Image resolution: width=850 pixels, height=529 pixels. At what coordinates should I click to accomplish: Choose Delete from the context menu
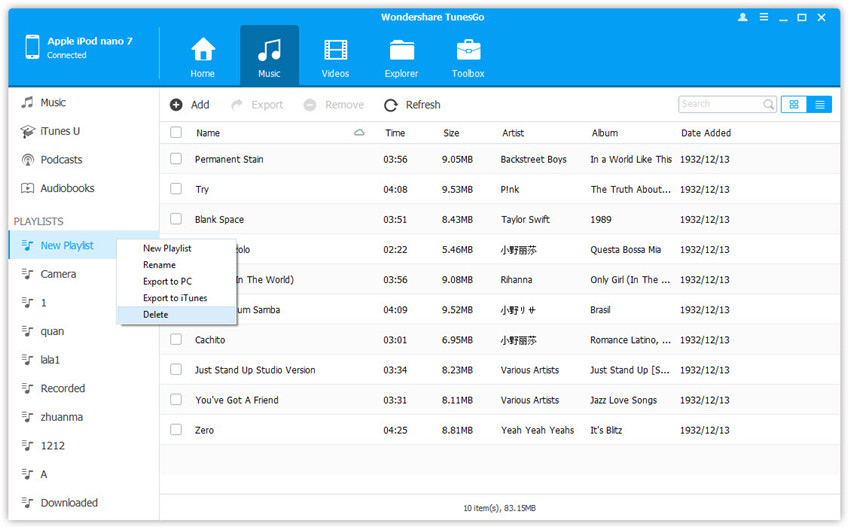[156, 315]
